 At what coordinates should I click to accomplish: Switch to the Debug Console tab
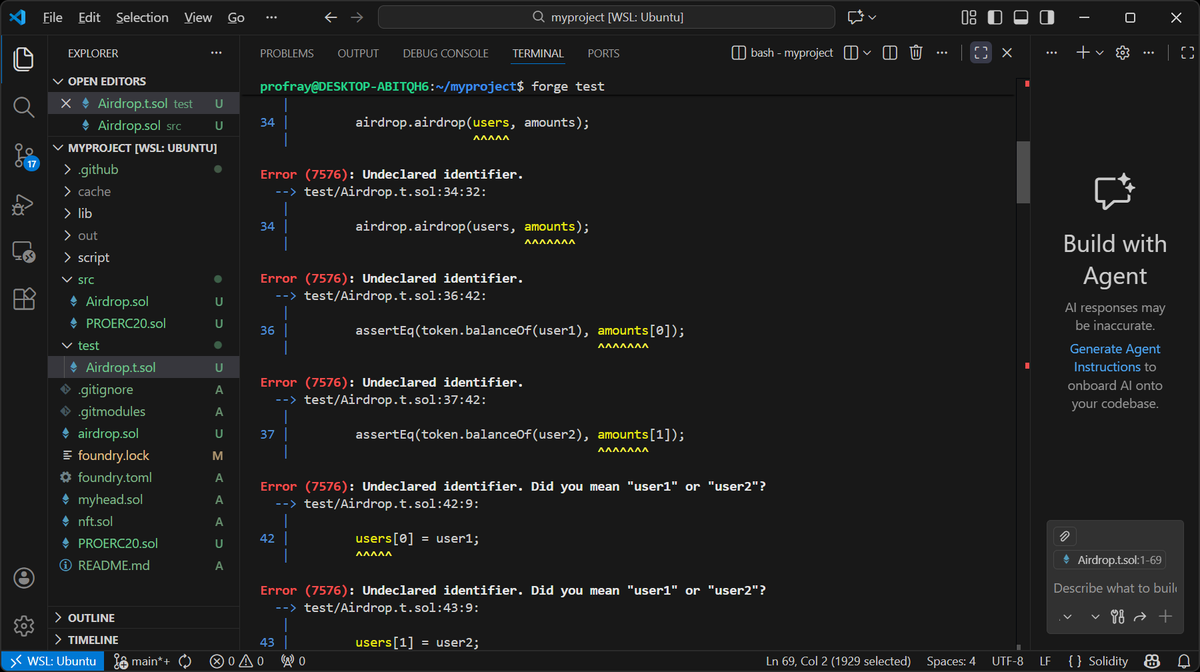click(x=446, y=53)
